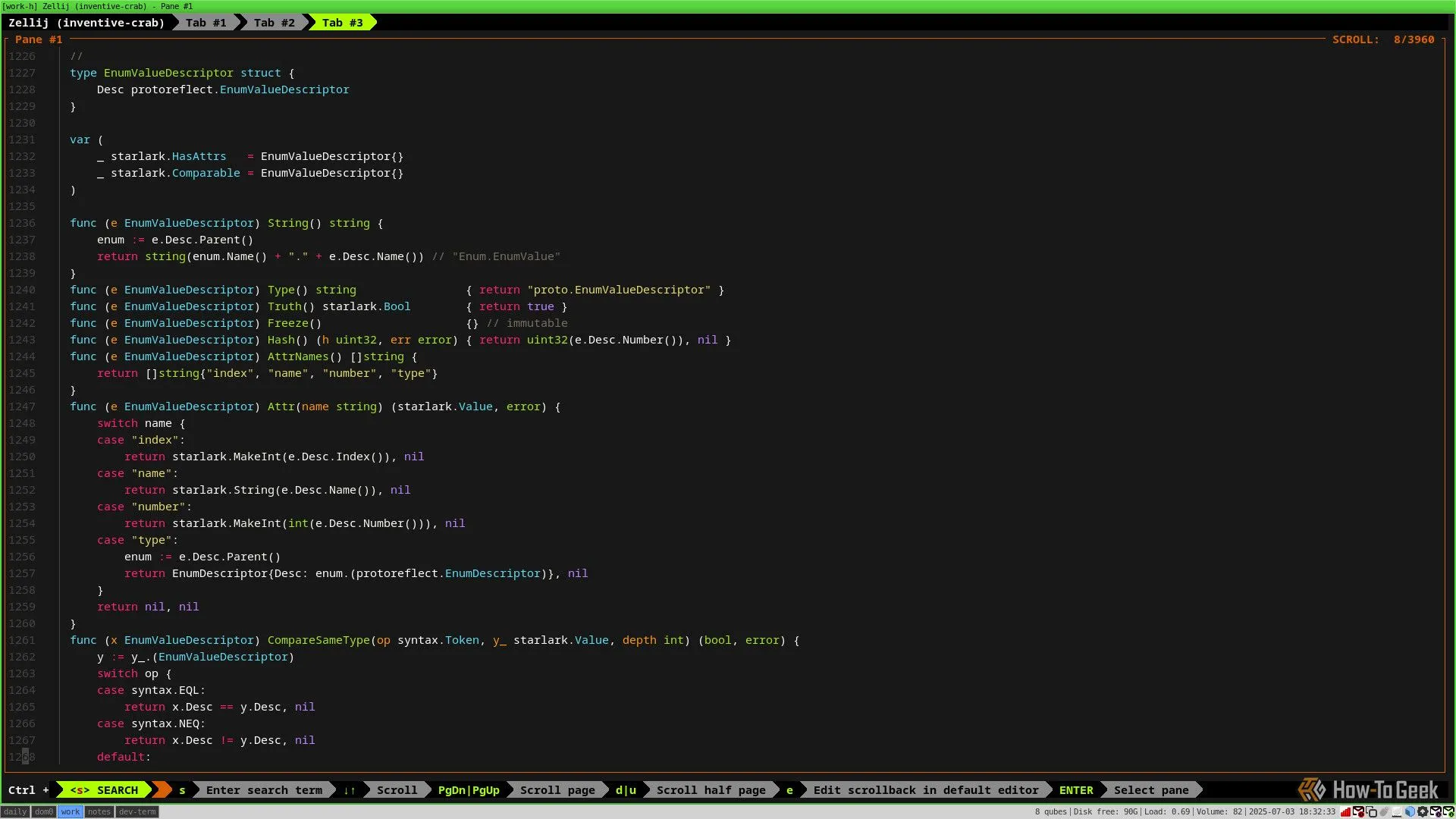Viewport: 1456px width, 819px height.
Task: Click 'y_.(EnumValueDescriptor)' type assertion
Action: click(x=212, y=657)
